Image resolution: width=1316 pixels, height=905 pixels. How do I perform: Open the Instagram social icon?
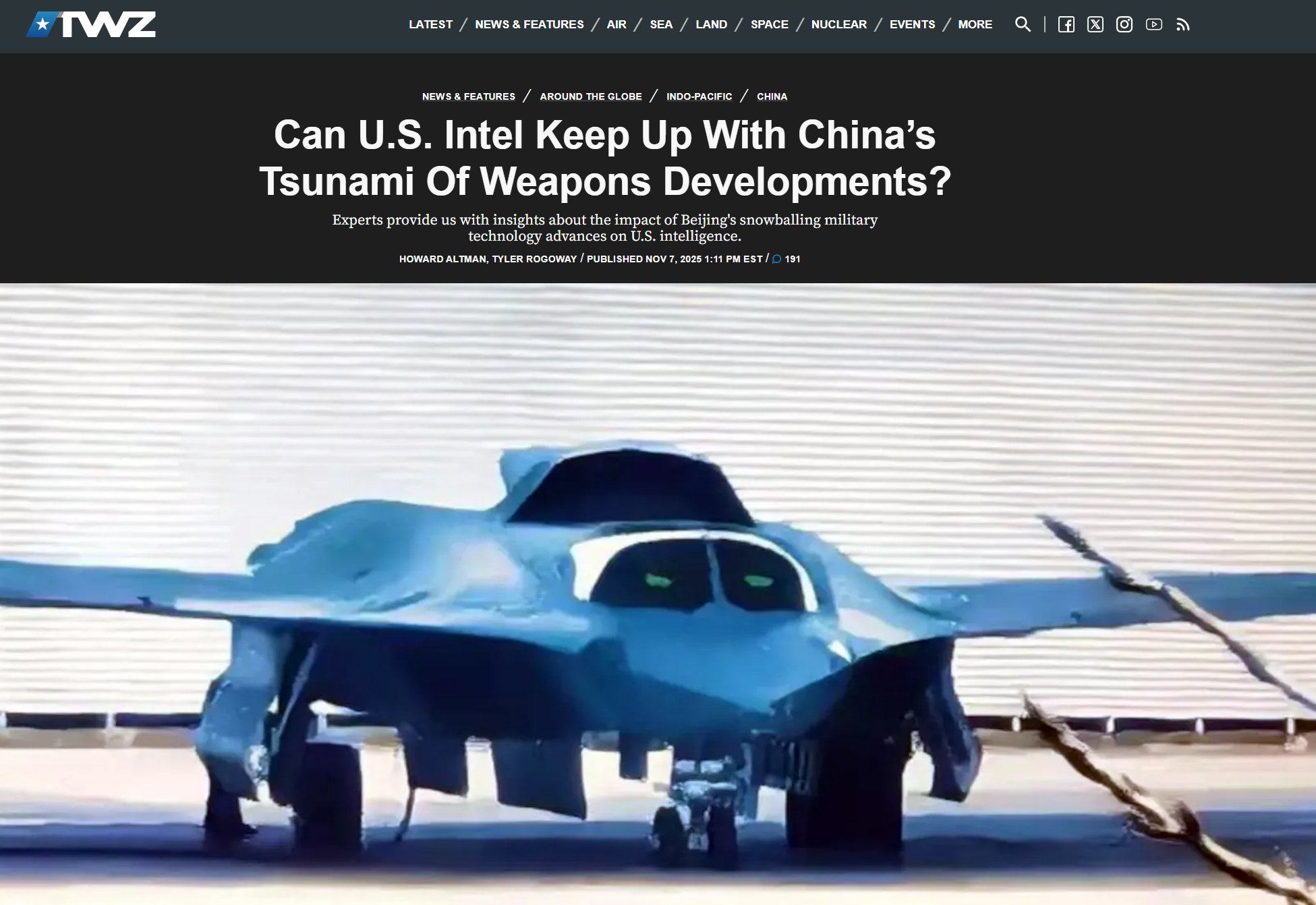click(x=1124, y=25)
